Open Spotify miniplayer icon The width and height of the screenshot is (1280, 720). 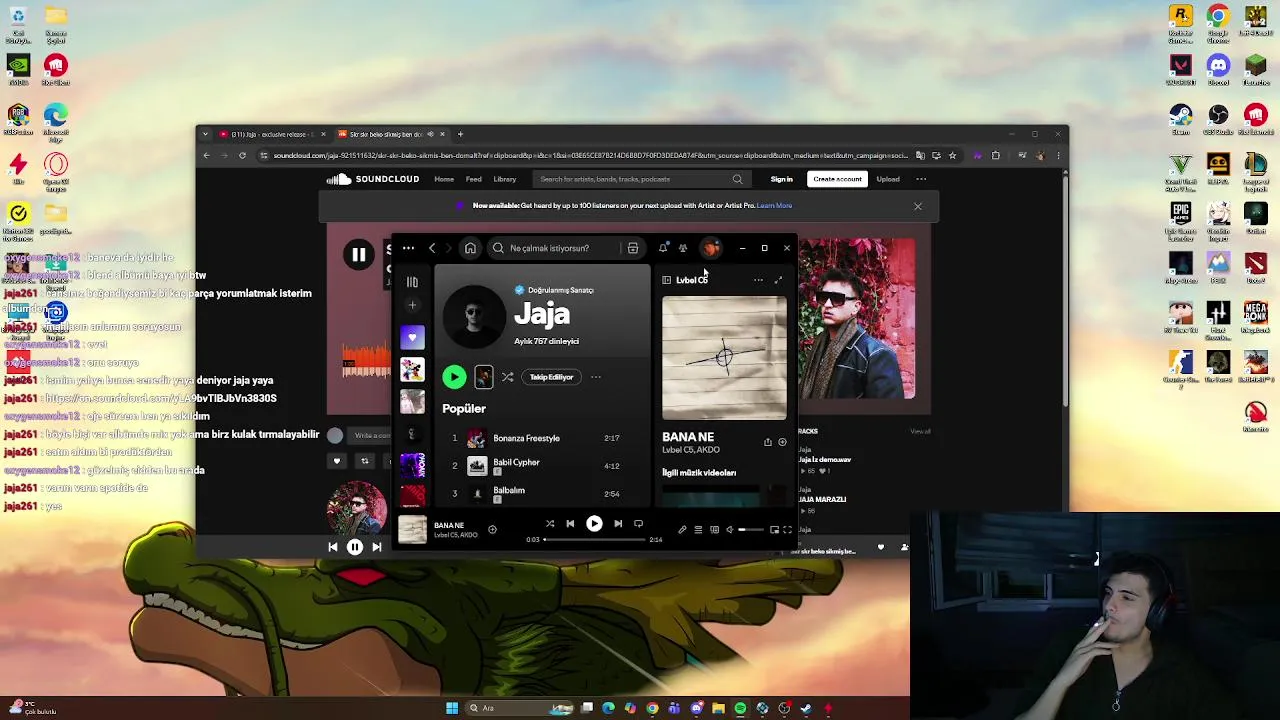coord(773,530)
